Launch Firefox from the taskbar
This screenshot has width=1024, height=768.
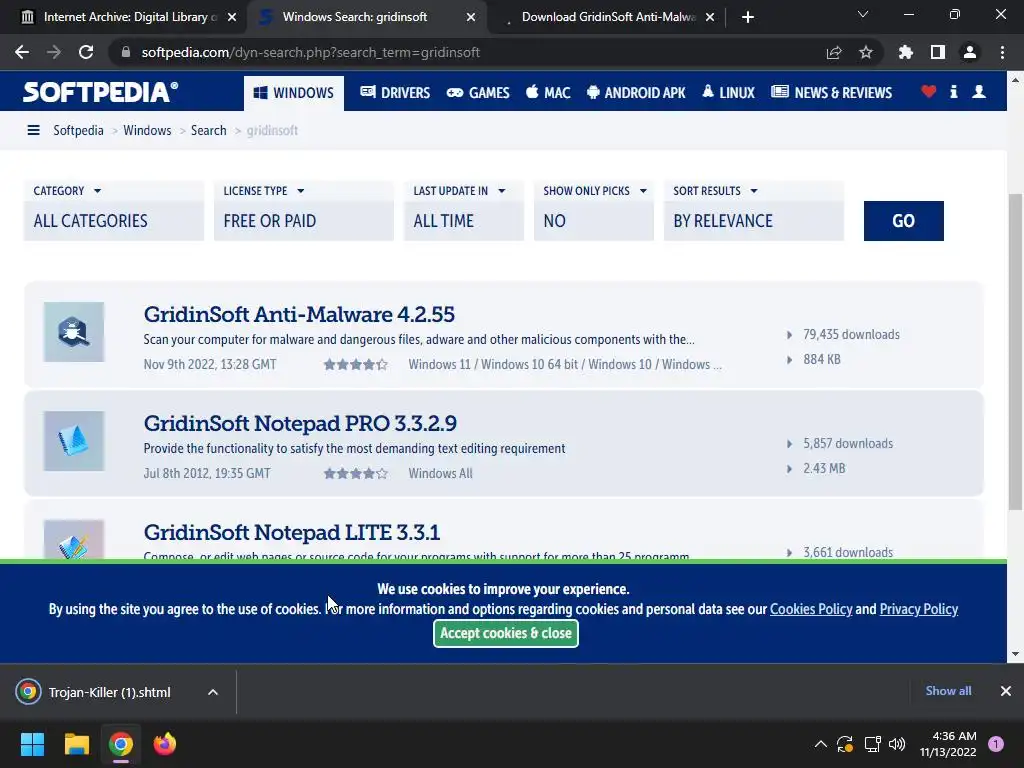165,744
